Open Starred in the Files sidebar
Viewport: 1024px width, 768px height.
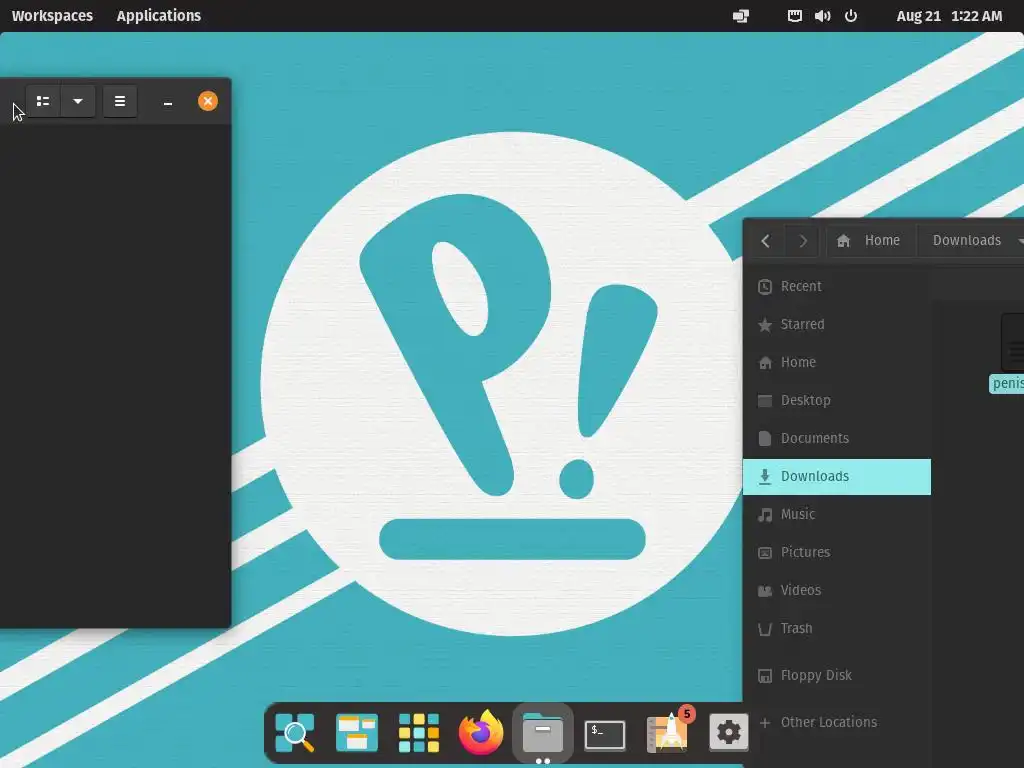point(837,325)
